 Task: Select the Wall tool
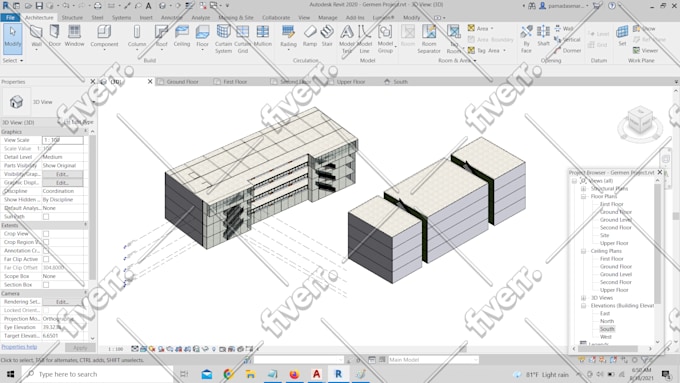click(36, 36)
